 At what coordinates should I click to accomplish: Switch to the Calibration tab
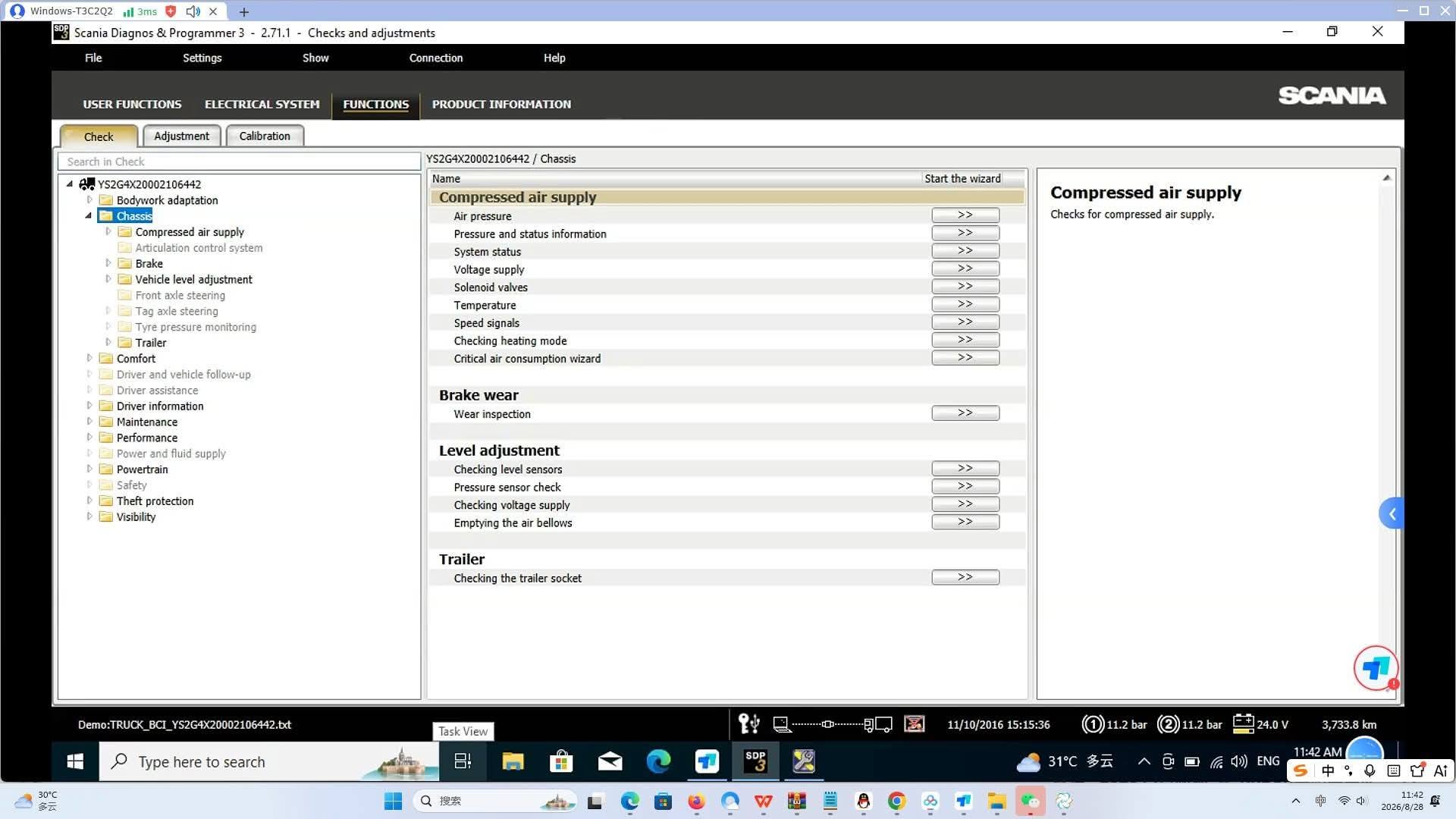pyautogui.click(x=265, y=136)
